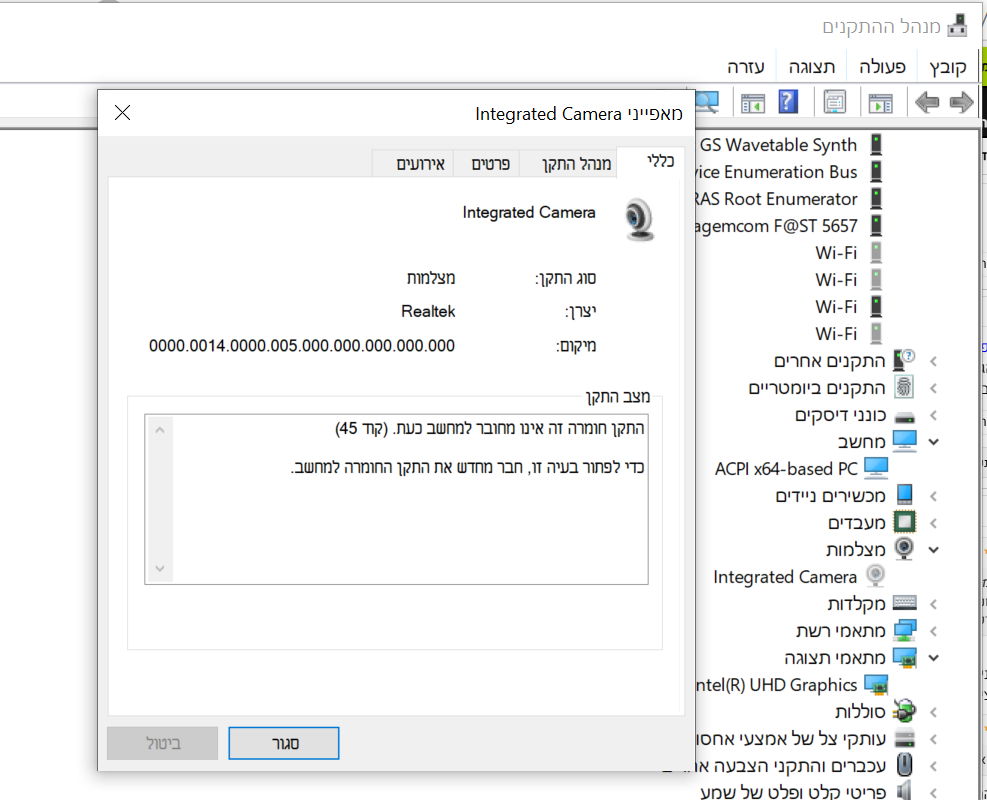Screen dimensions: 987x800
Task: Select Sagemcom F@ST 5657 device icon
Action: pos(876,225)
